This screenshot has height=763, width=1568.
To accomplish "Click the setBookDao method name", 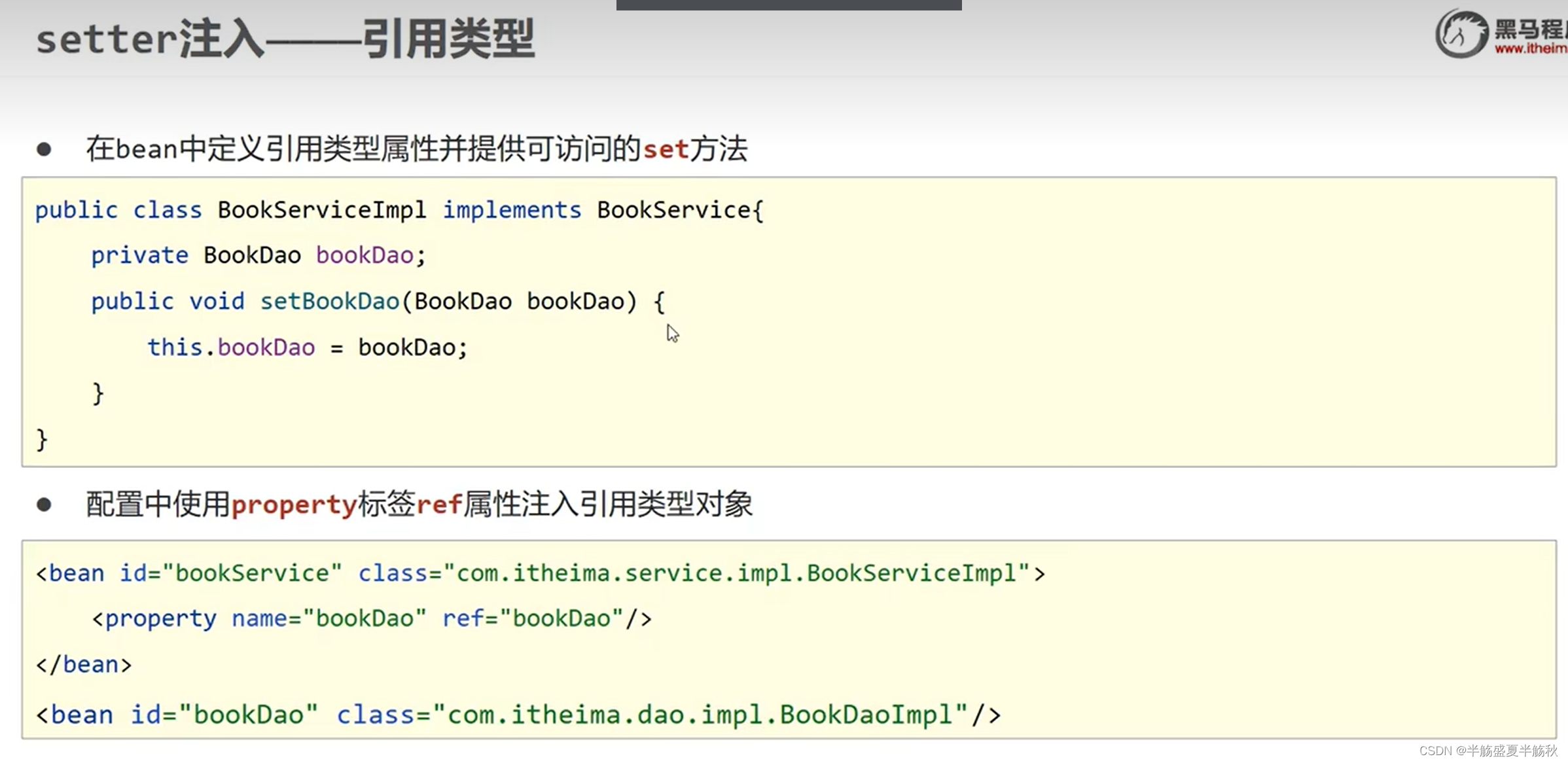I will coord(330,302).
